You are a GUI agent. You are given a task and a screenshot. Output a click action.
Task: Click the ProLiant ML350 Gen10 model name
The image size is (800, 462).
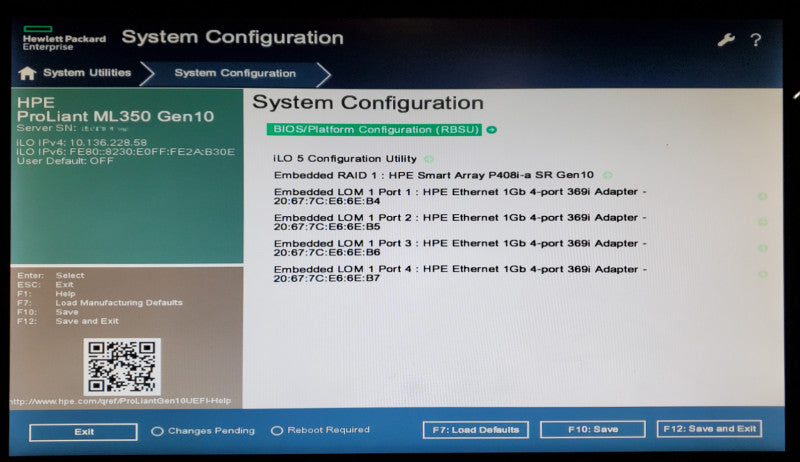pos(115,116)
